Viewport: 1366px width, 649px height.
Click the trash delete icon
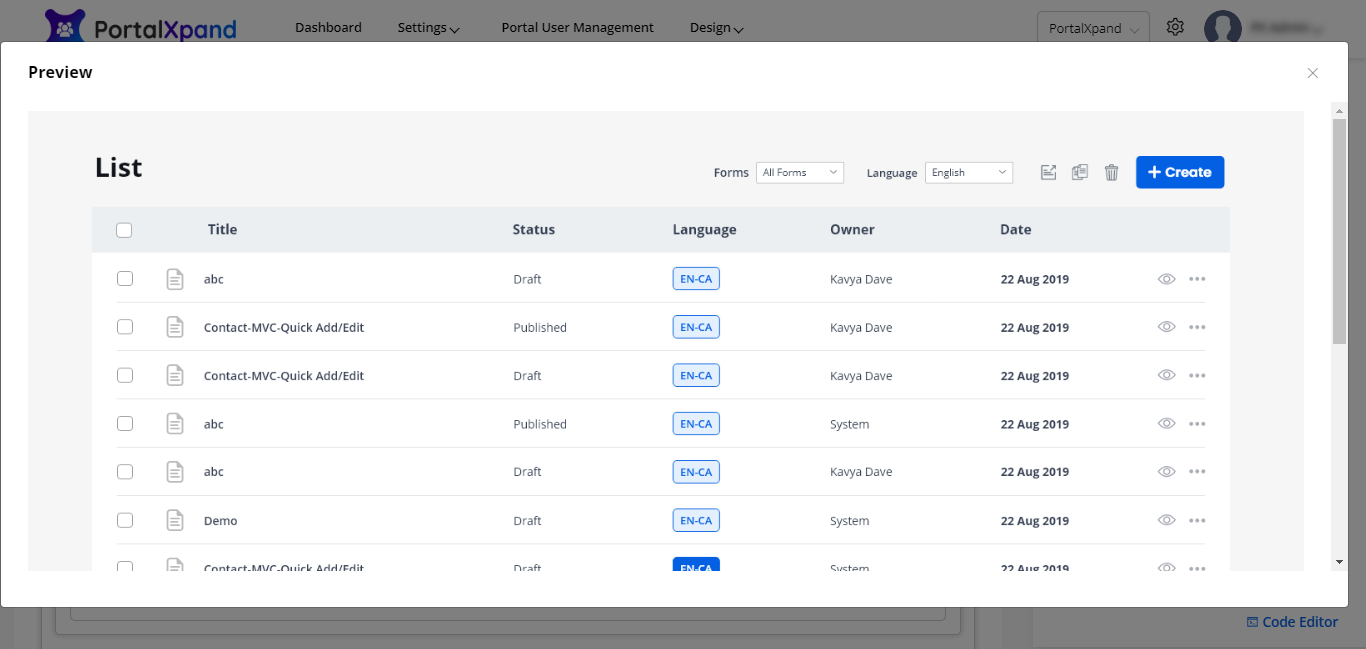[x=1111, y=172]
